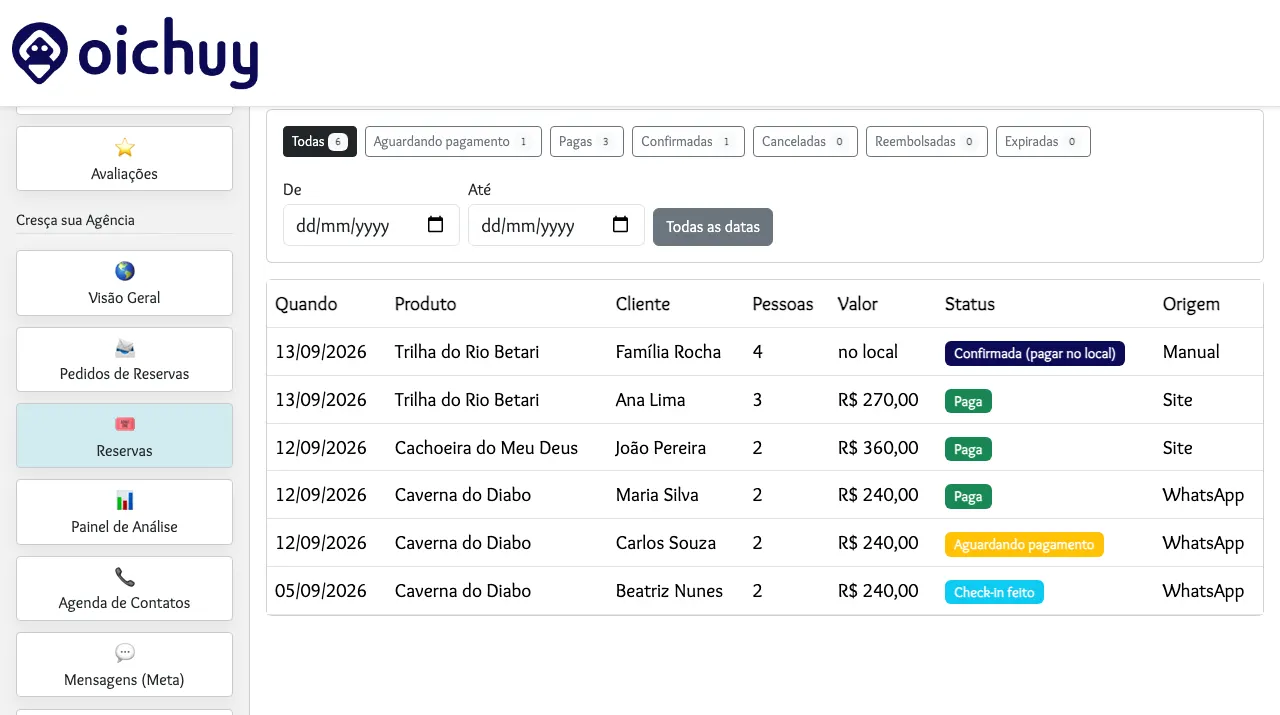The height and width of the screenshot is (715, 1280).
Task: Click Paga badge in João Pereira row
Action: coord(968,449)
